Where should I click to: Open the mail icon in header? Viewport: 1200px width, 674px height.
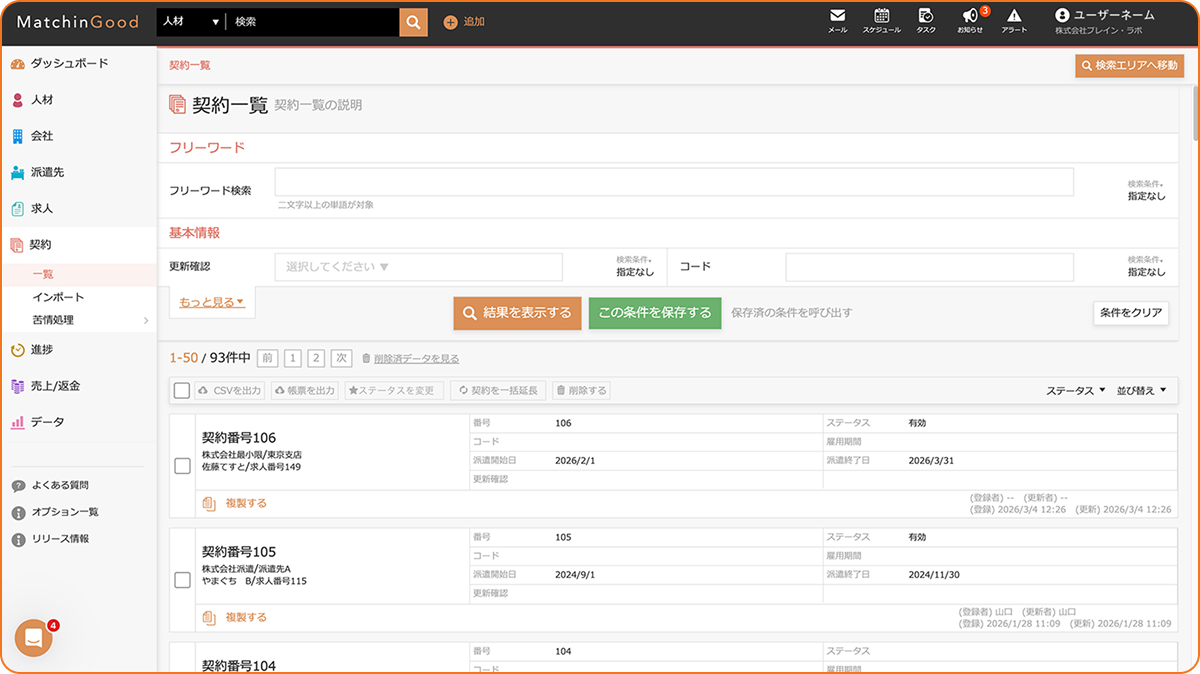[837, 16]
